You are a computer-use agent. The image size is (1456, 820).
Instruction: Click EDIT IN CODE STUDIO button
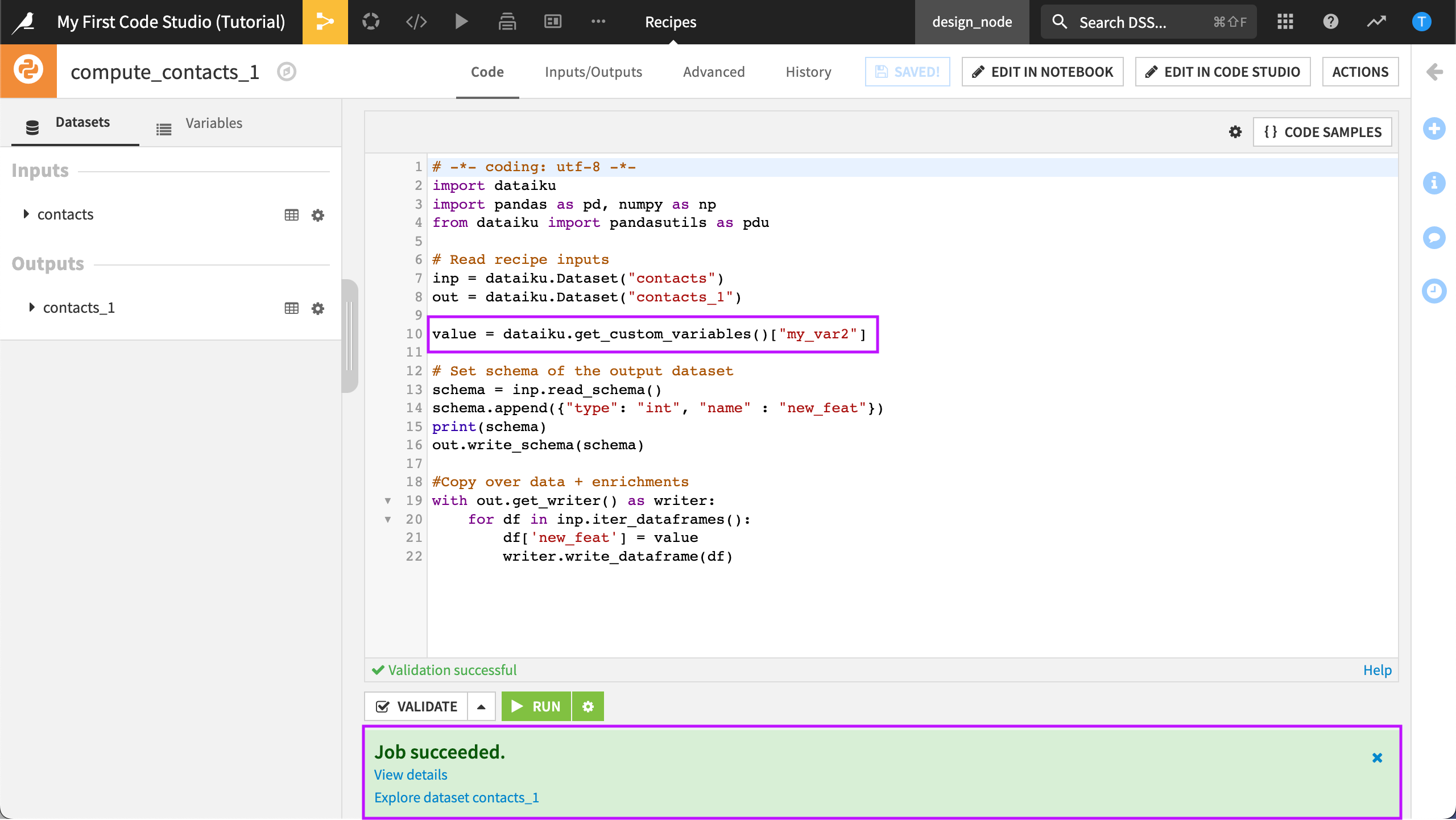coord(1223,72)
